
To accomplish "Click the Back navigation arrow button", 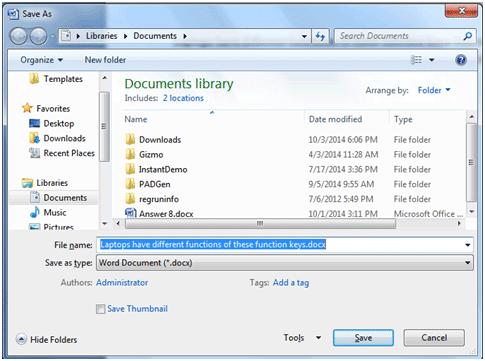I will point(18,36).
